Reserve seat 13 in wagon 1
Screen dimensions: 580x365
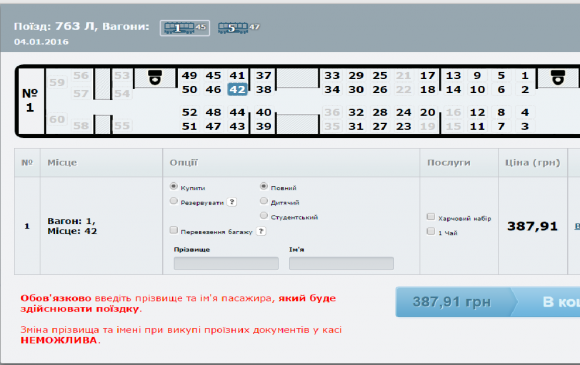click(453, 75)
